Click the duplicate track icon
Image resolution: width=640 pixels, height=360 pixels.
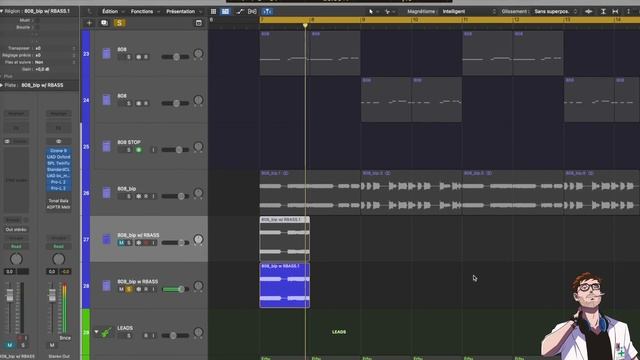point(104,23)
